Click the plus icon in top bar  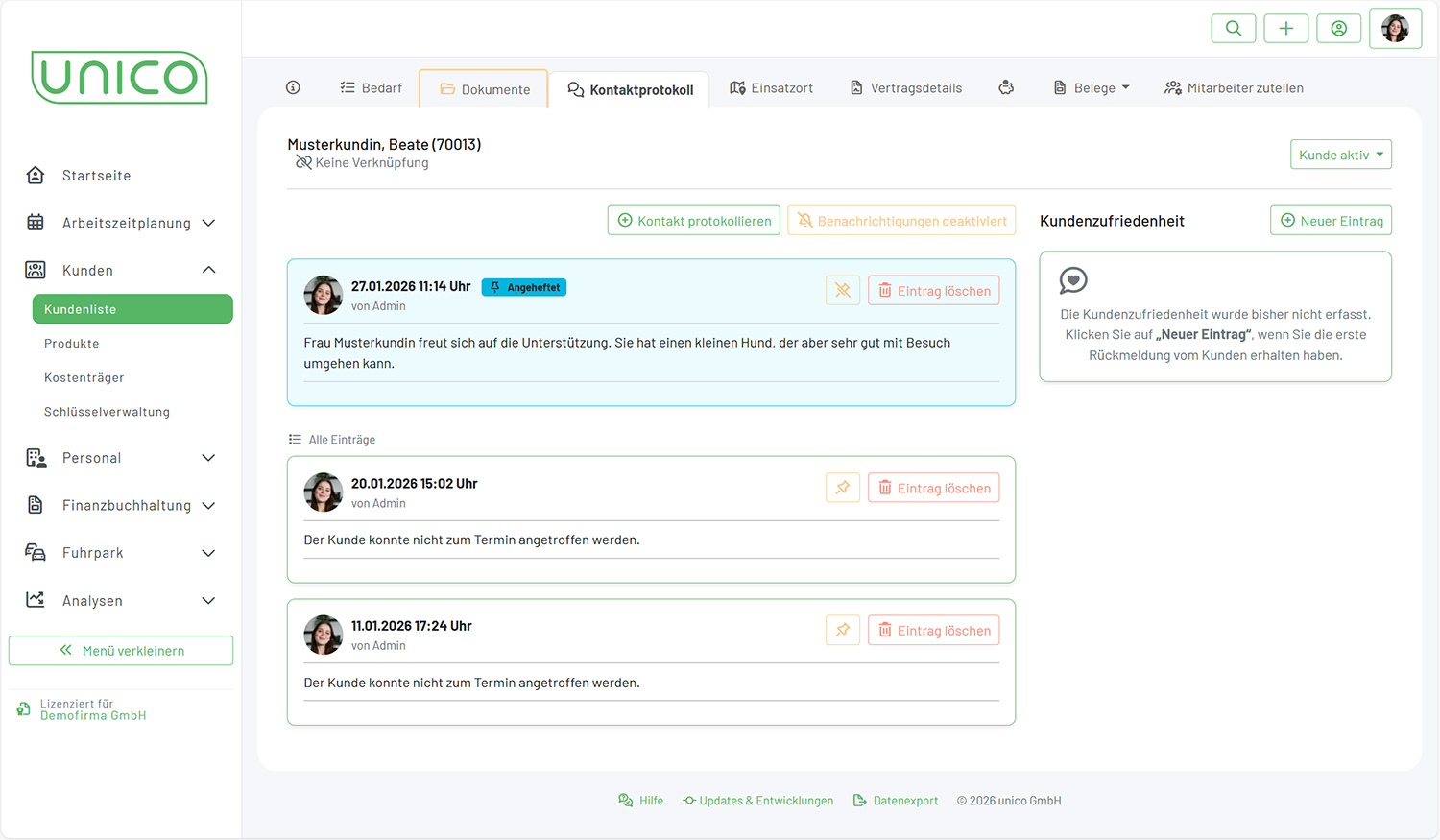click(x=1286, y=29)
